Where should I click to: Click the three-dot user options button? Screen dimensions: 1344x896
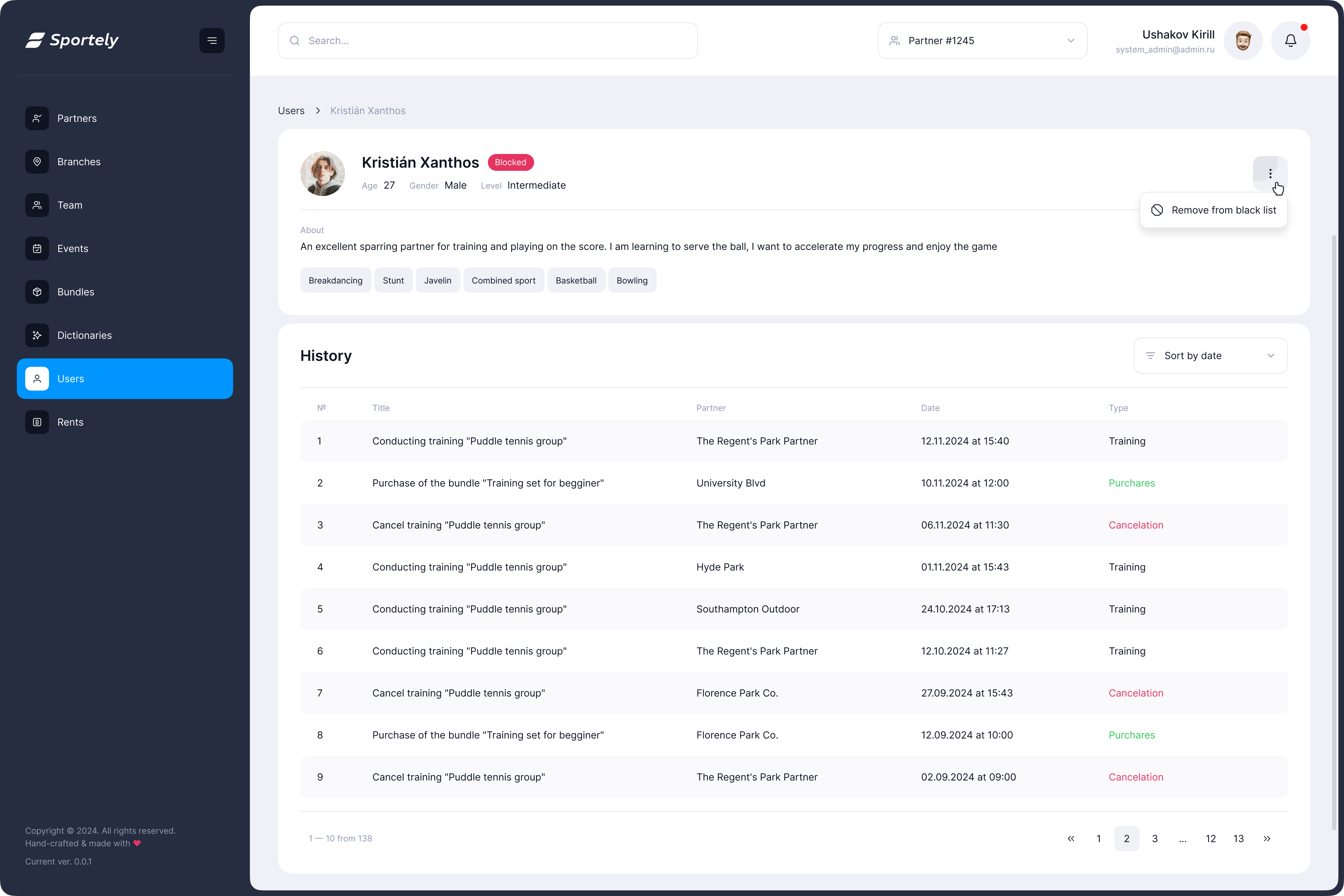1270,173
